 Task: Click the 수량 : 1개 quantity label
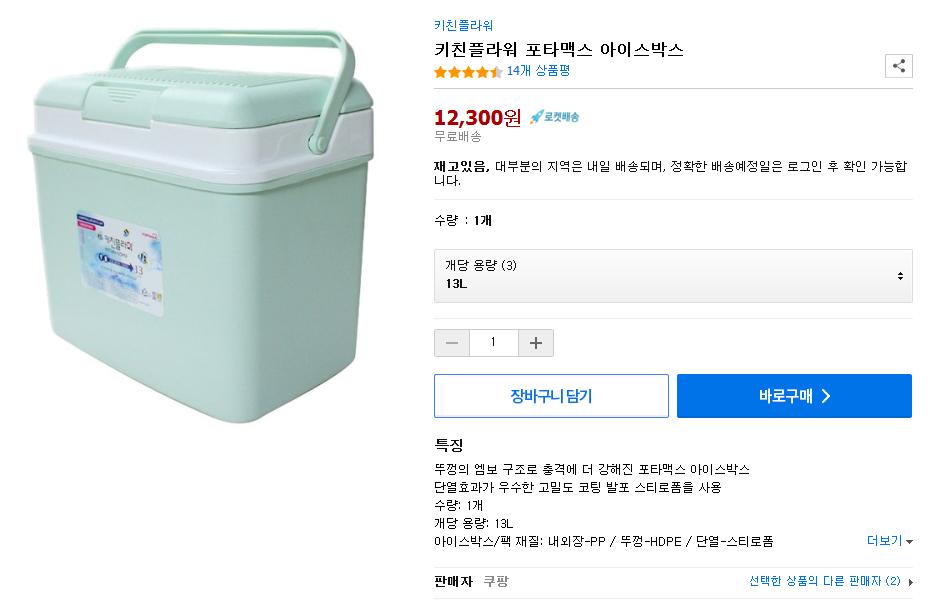(463, 220)
